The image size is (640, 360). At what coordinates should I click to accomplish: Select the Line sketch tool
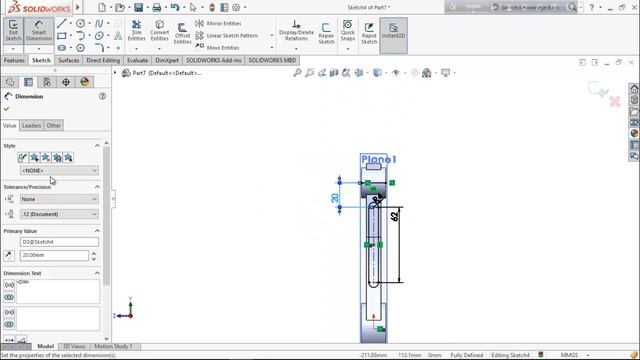point(61,24)
